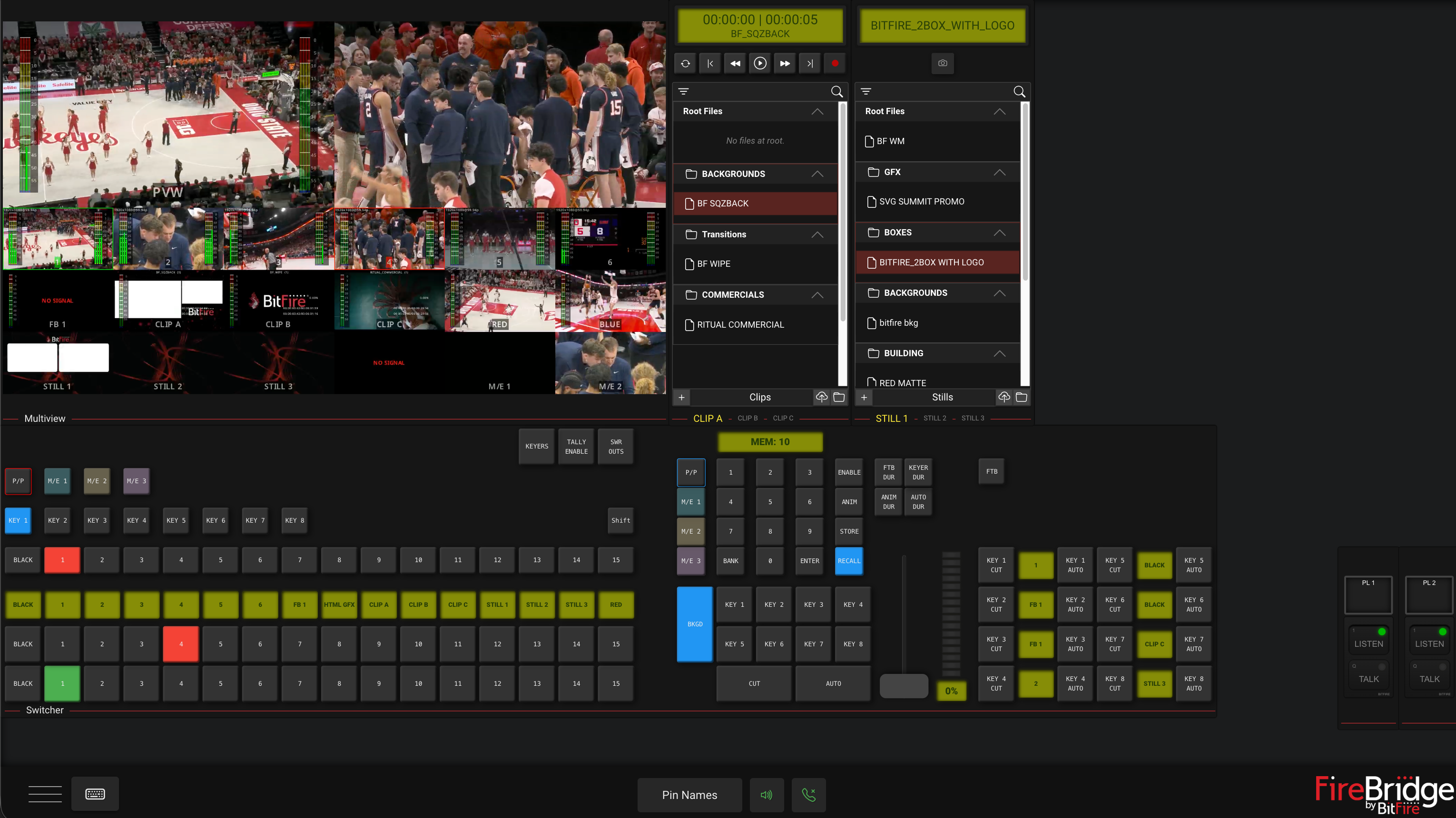Toggle TALK on PL 2

(x=1429, y=674)
